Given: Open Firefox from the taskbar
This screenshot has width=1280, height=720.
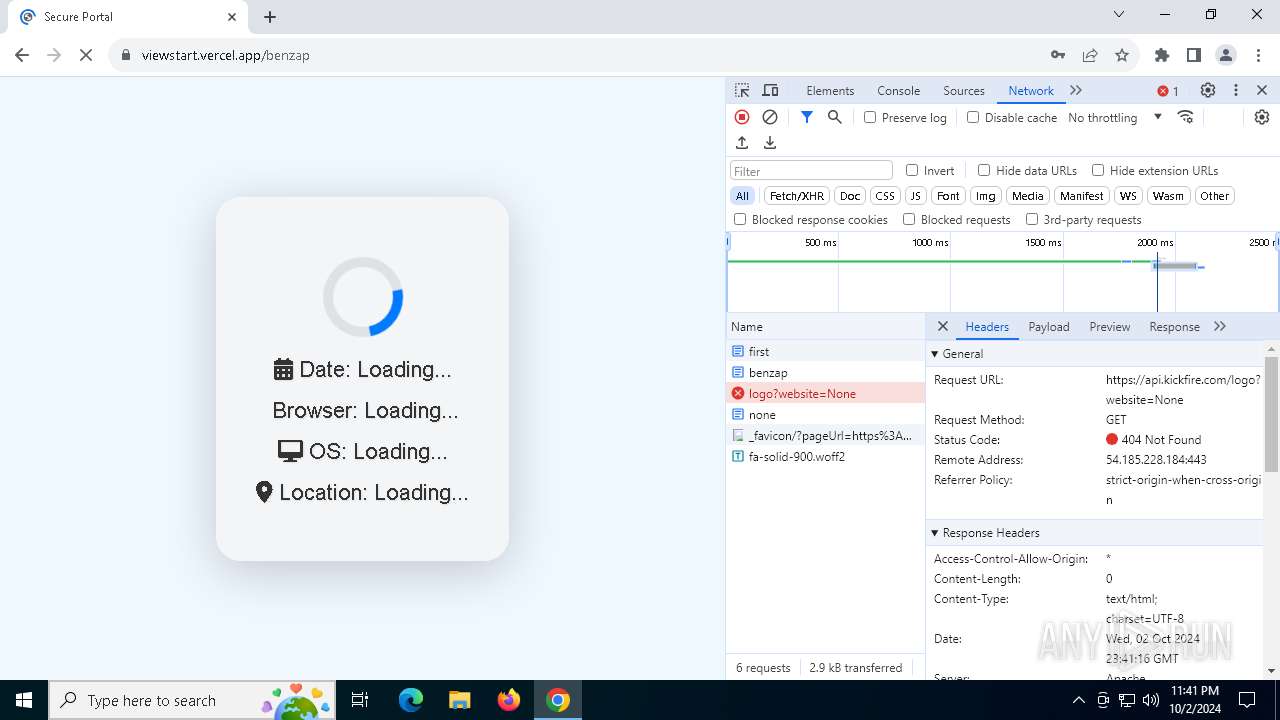Looking at the screenshot, I should [509, 700].
